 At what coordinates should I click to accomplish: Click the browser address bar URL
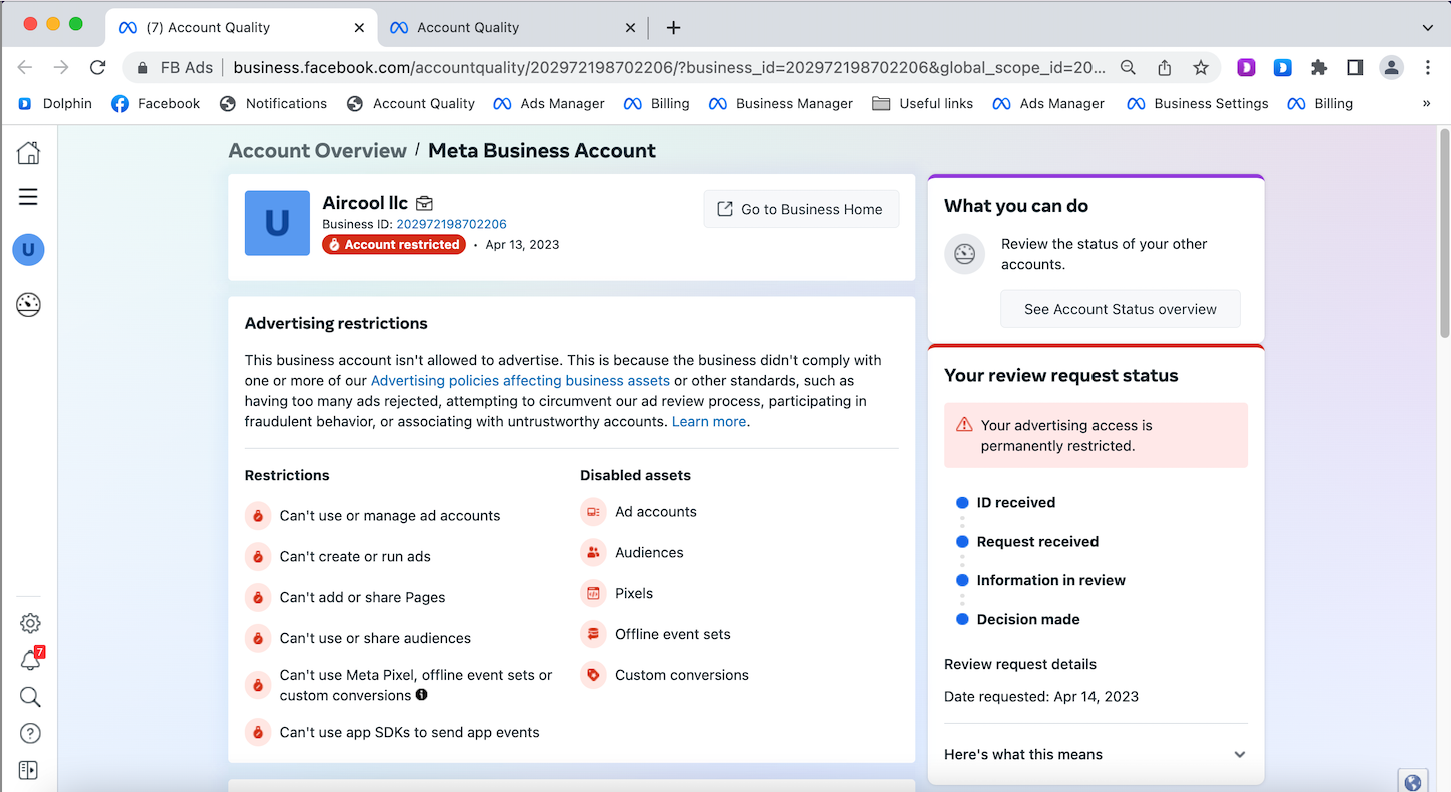[670, 67]
